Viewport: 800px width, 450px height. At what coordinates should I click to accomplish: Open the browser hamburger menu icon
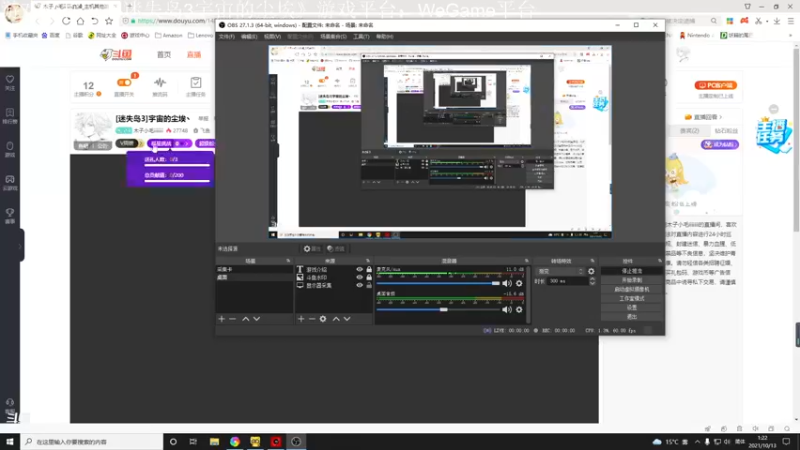click(x=790, y=21)
